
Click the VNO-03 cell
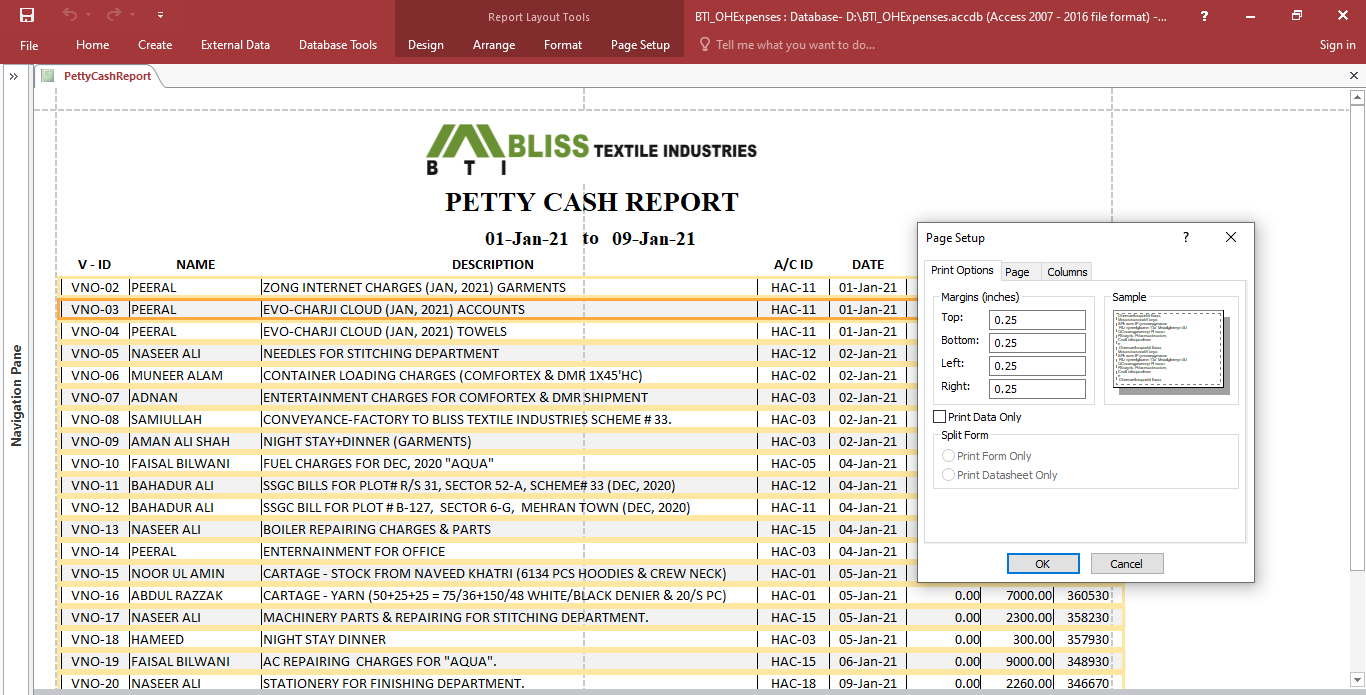click(95, 310)
